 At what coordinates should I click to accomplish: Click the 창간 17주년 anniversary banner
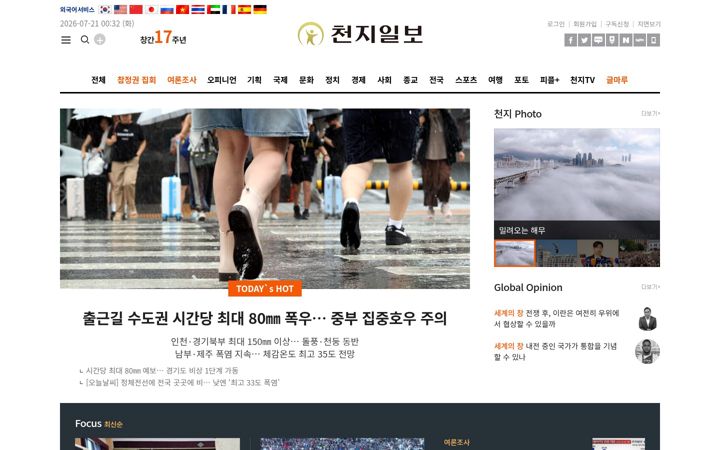pyautogui.click(x=163, y=38)
